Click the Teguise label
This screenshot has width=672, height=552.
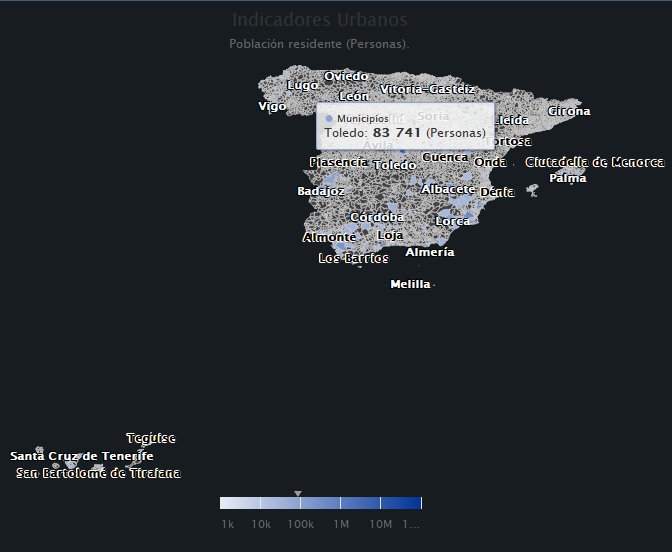151,438
